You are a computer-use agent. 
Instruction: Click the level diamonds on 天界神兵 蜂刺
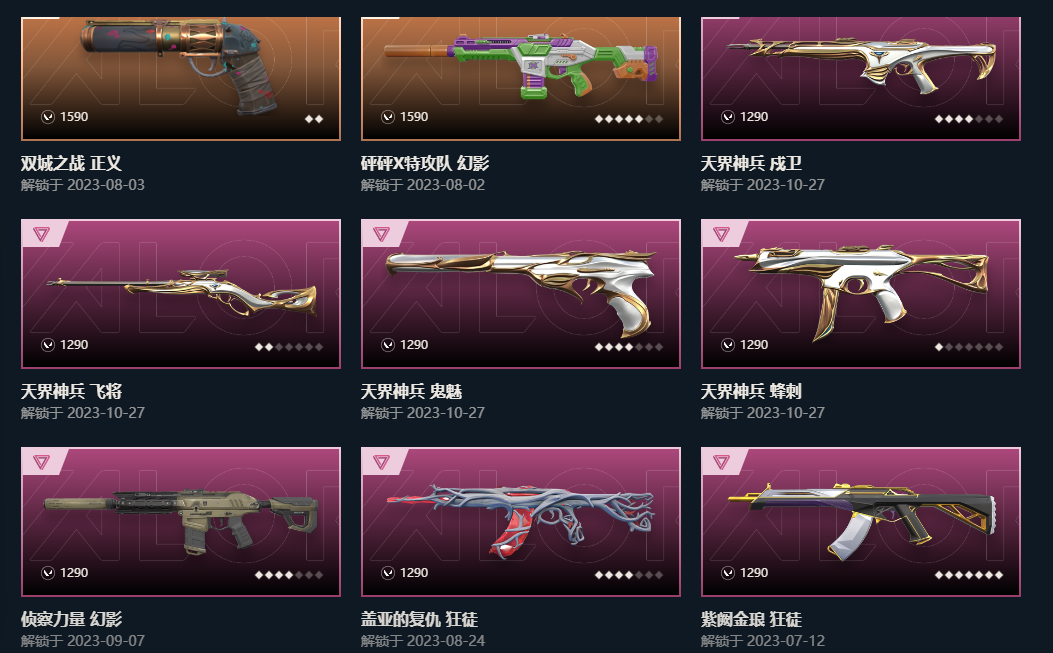[968, 347]
